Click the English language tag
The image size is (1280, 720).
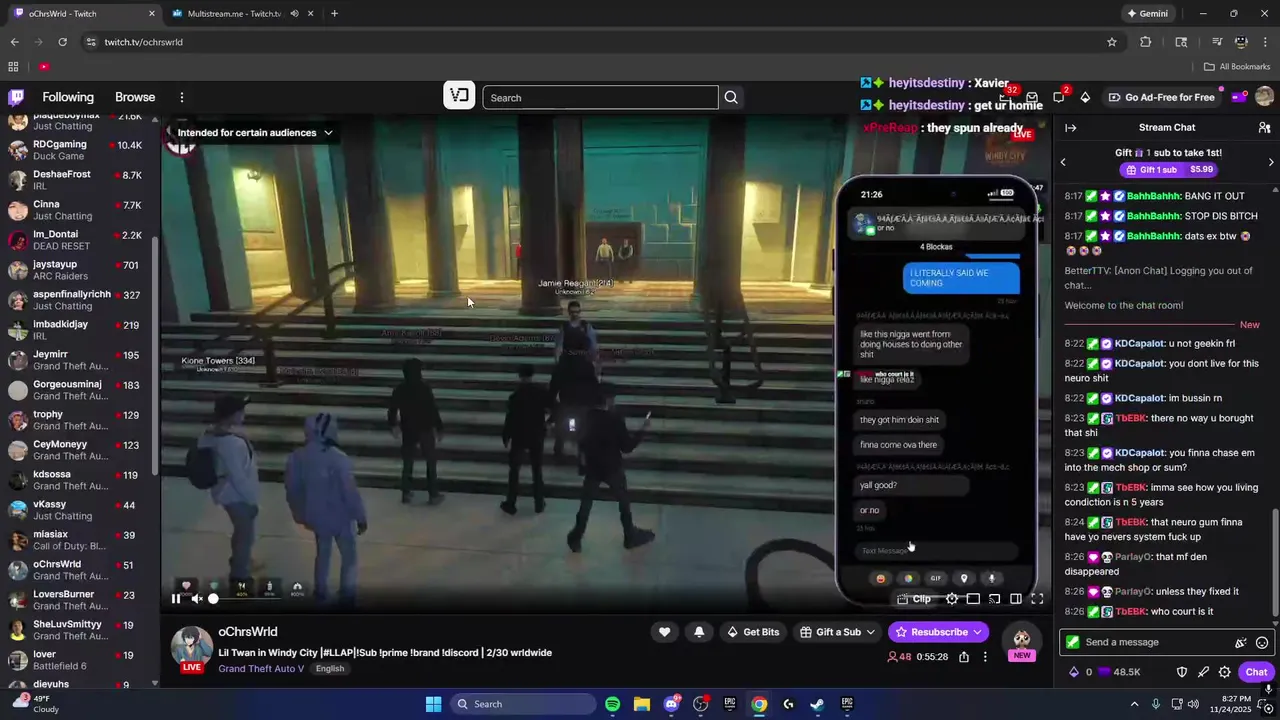(330, 669)
